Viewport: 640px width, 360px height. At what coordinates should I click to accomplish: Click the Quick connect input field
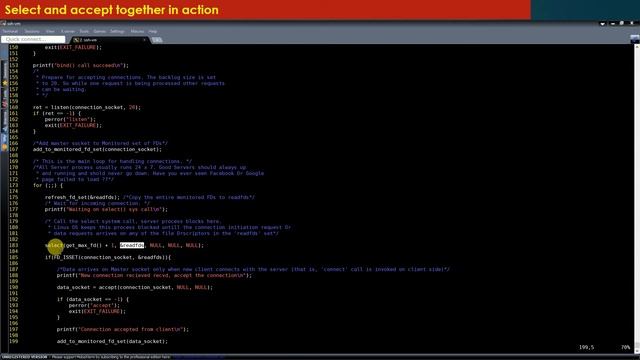coord(33,39)
